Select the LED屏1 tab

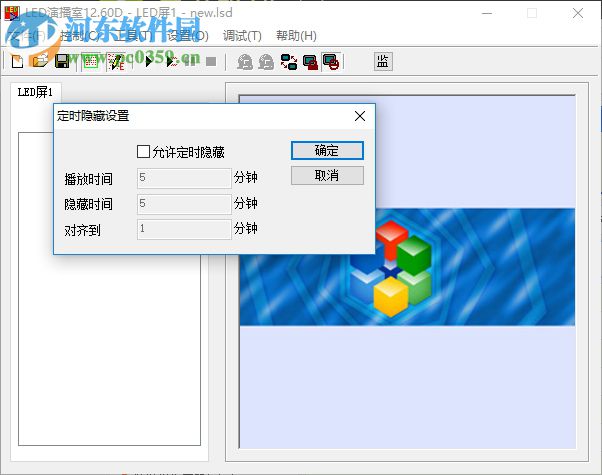pos(35,92)
